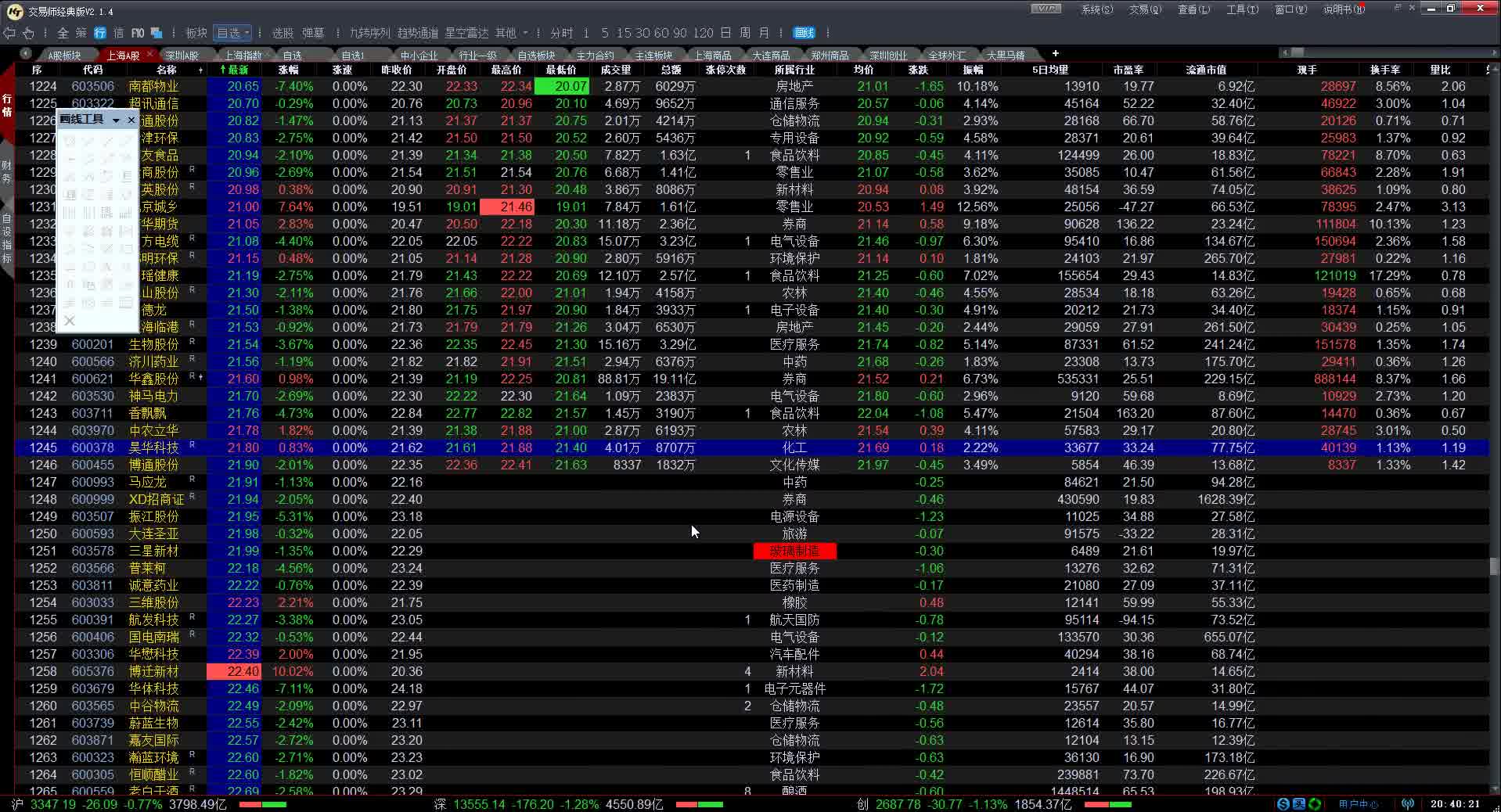The height and width of the screenshot is (812, 1501).
Task: Select the 日 daily period
Action: (x=725, y=33)
